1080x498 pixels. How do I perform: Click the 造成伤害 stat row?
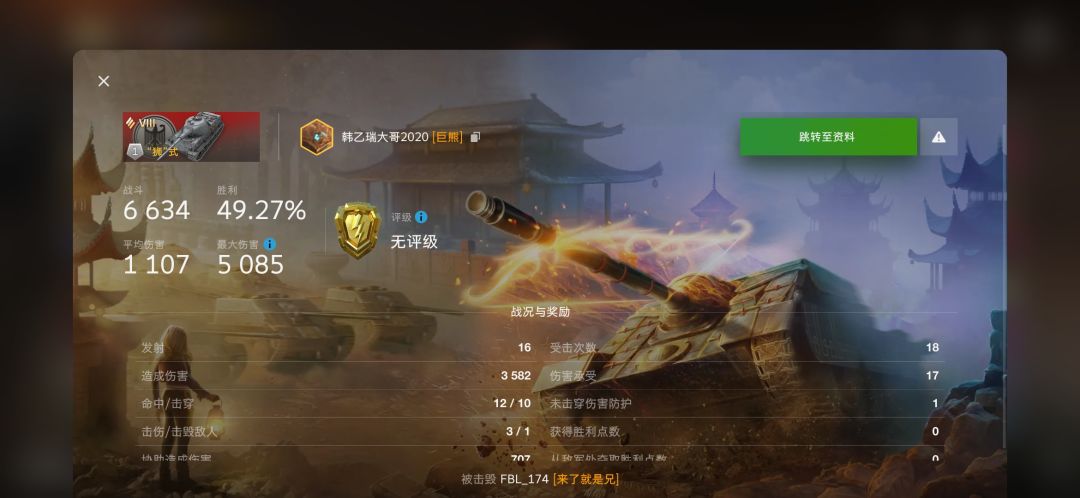coord(336,375)
